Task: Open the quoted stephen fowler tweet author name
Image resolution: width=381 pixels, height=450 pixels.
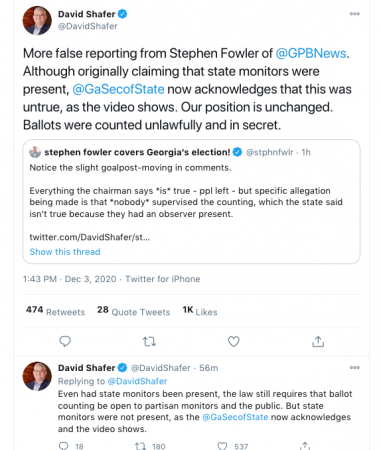Action: (137, 152)
